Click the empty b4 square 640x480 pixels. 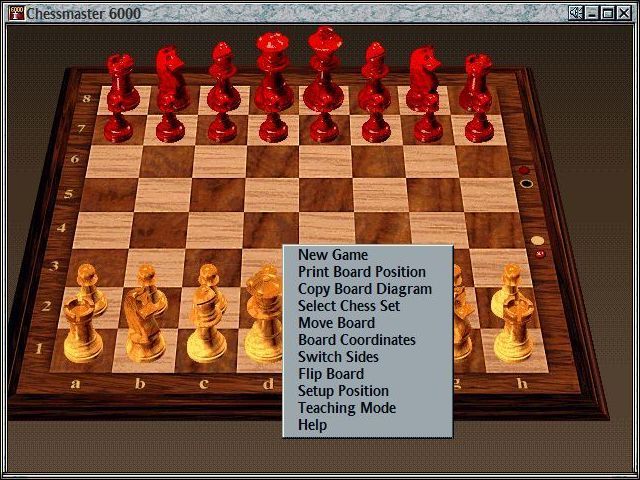pos(159,231)
